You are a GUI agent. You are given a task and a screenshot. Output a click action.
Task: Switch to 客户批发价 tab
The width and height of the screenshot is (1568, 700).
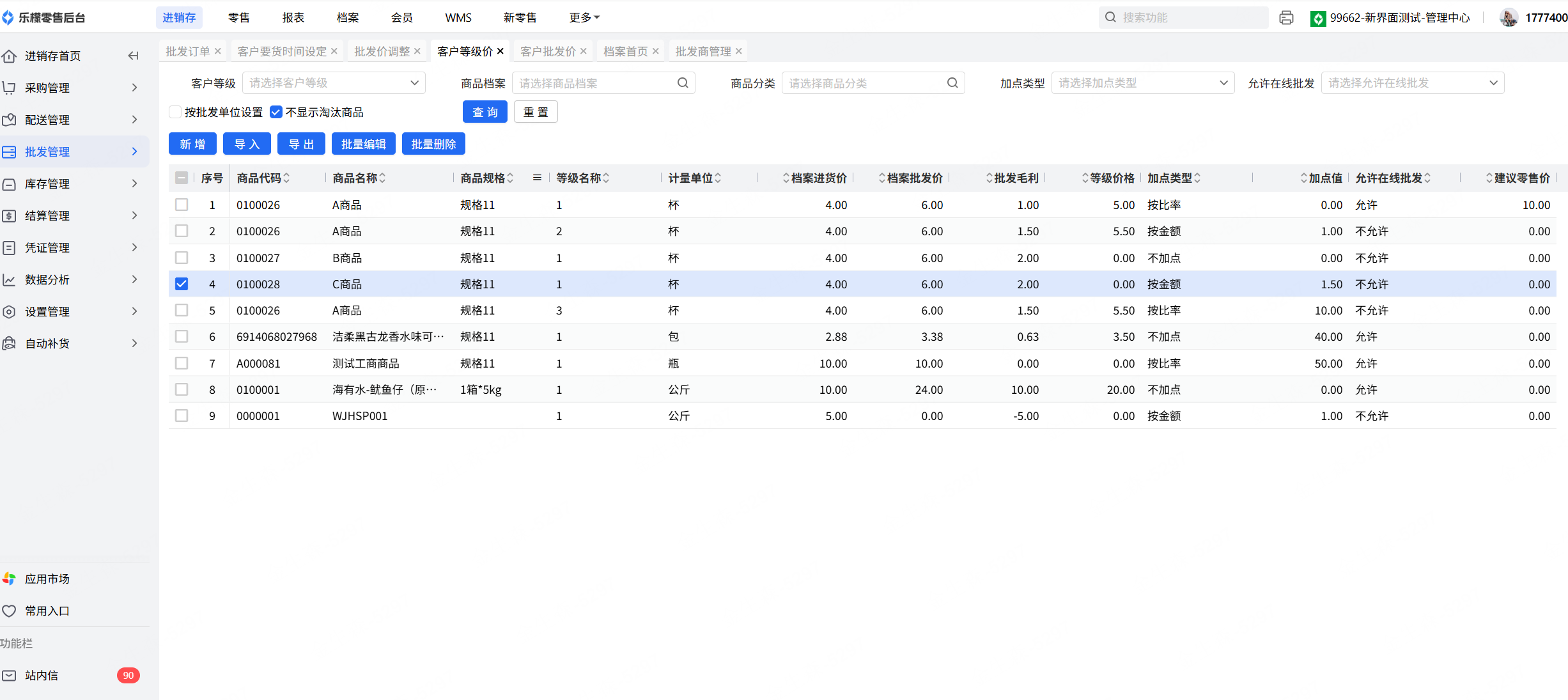tap(548, 51)
